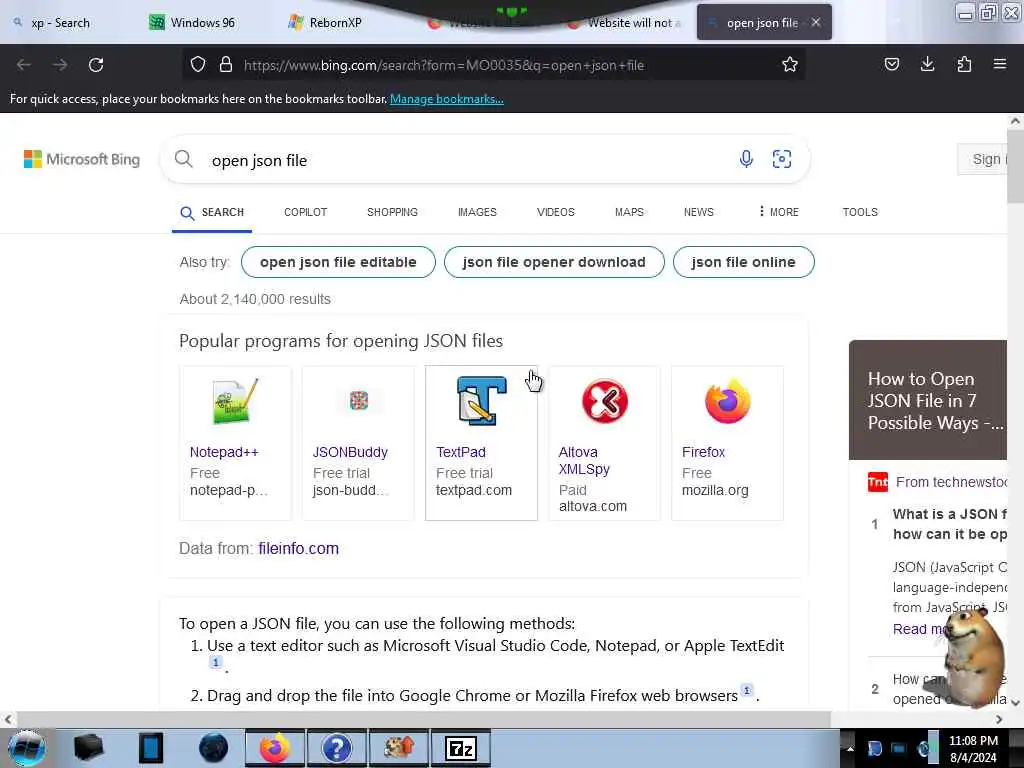Open the Pocket save icon
Screen dimensions: 1024x768
(891, 64)
